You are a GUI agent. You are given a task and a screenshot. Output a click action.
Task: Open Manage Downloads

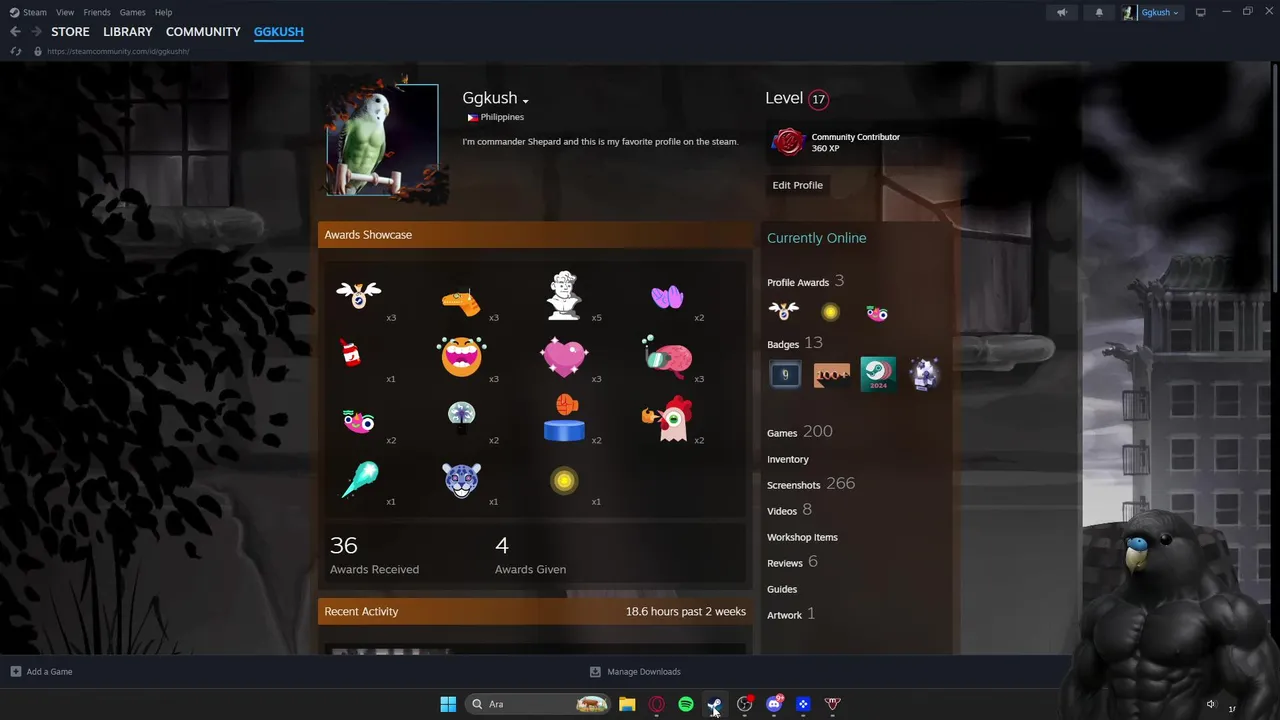[635, 672]
